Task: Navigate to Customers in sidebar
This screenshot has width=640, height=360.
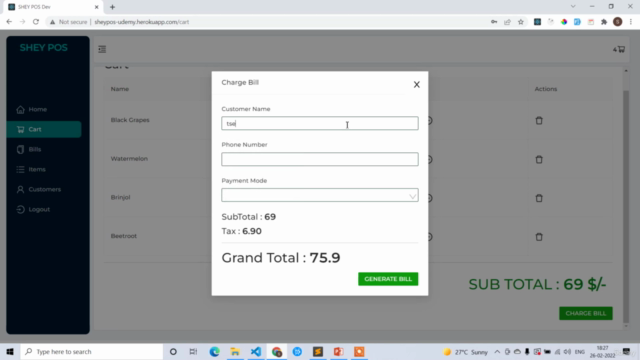Action: [44, 189]
